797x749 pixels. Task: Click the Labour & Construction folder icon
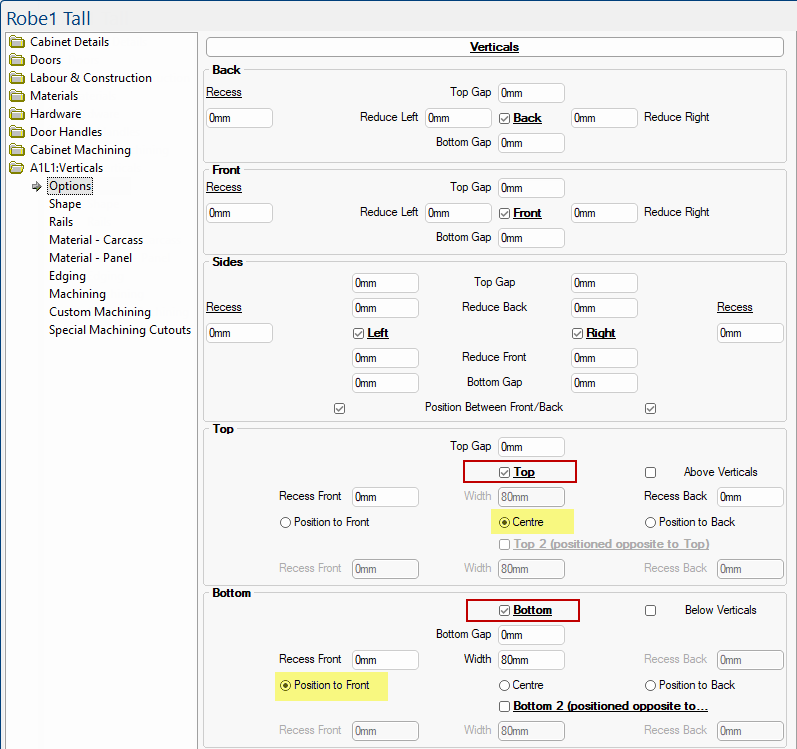point(17,78)
